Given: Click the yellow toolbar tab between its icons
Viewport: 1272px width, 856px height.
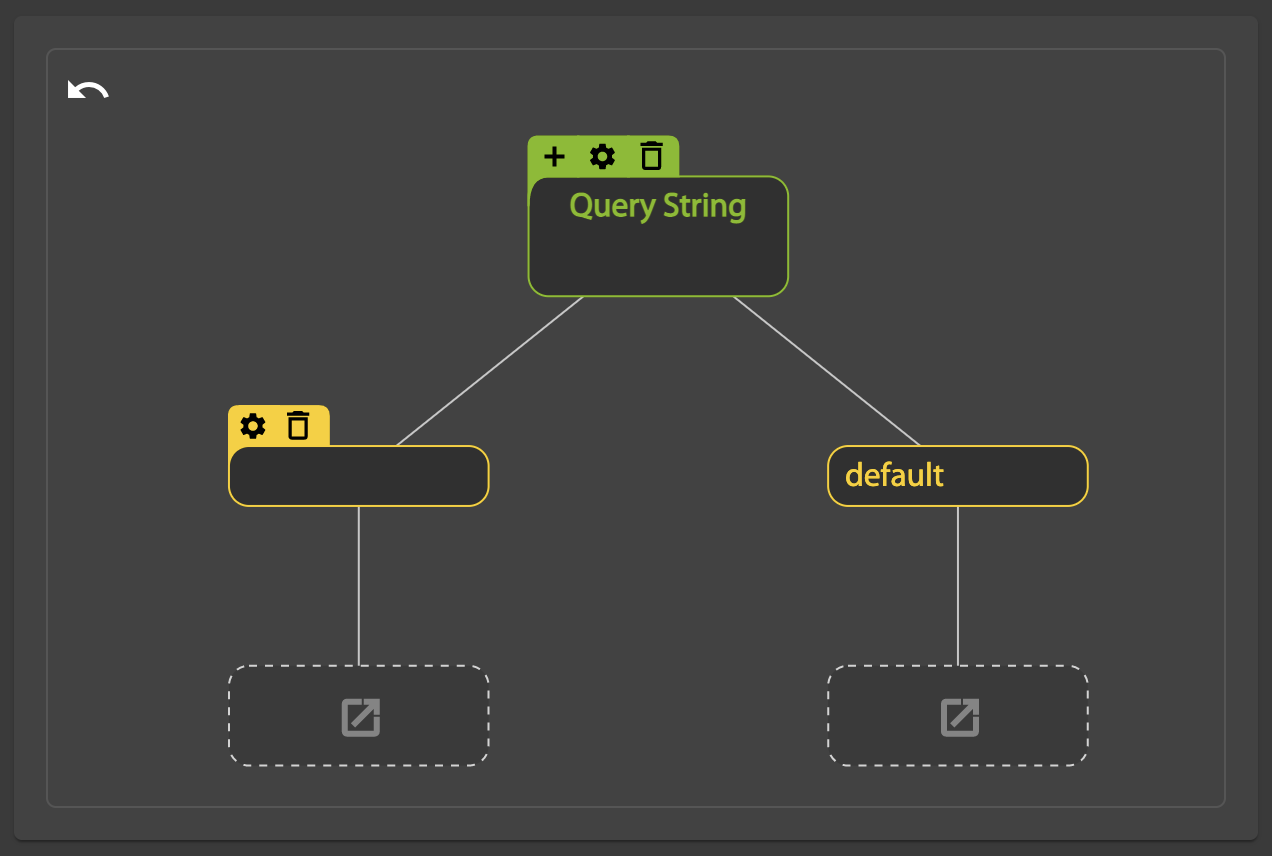Looking at the screenshot, I should coord(276,426).
